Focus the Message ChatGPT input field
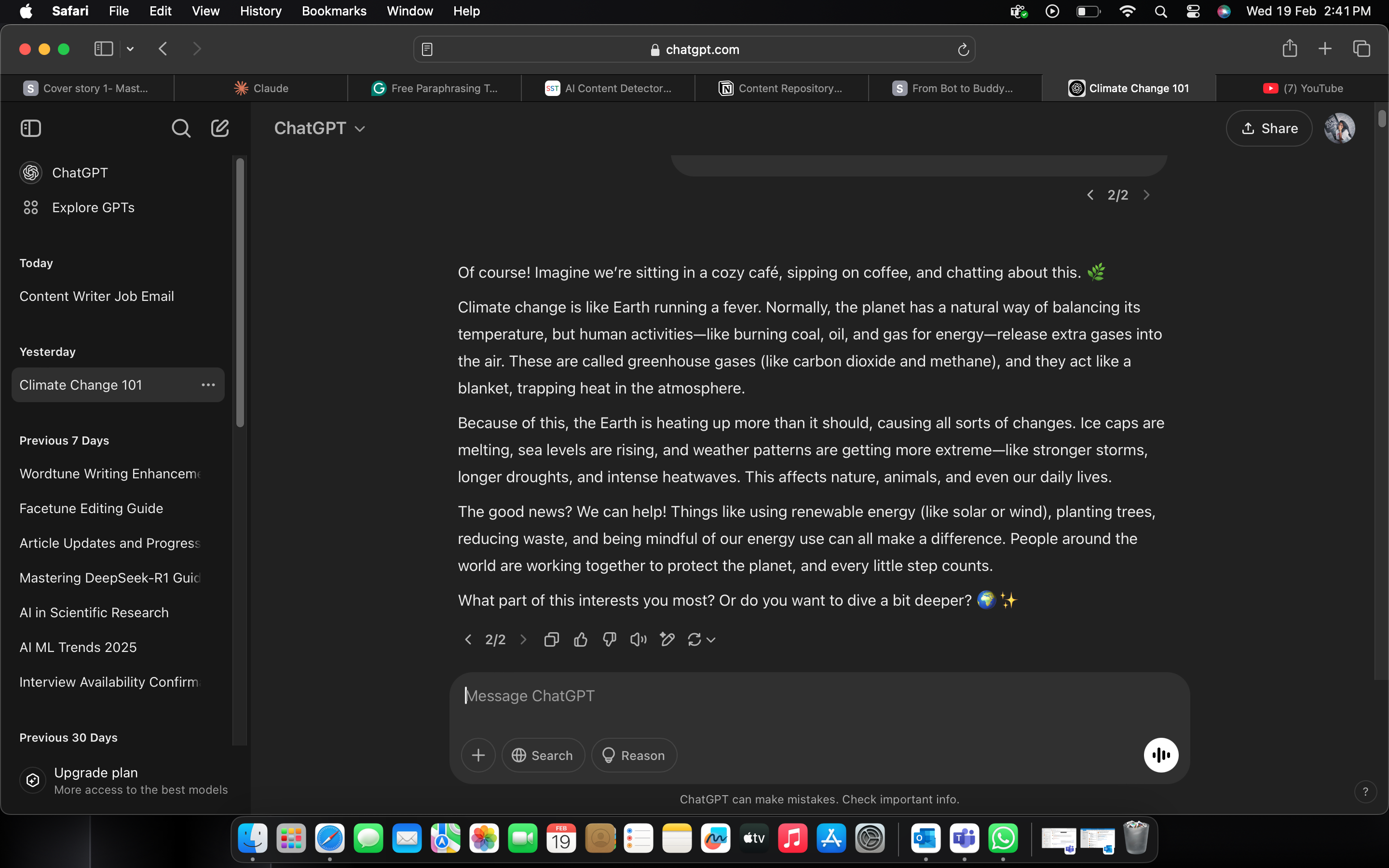This screenshot has width=1389, height=868. 819,696
